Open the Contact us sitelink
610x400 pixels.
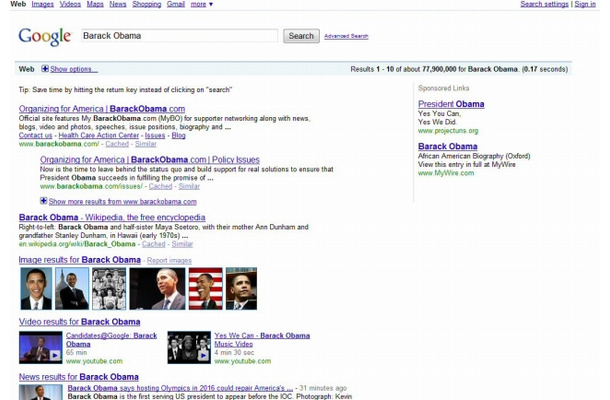click(35, 135)
